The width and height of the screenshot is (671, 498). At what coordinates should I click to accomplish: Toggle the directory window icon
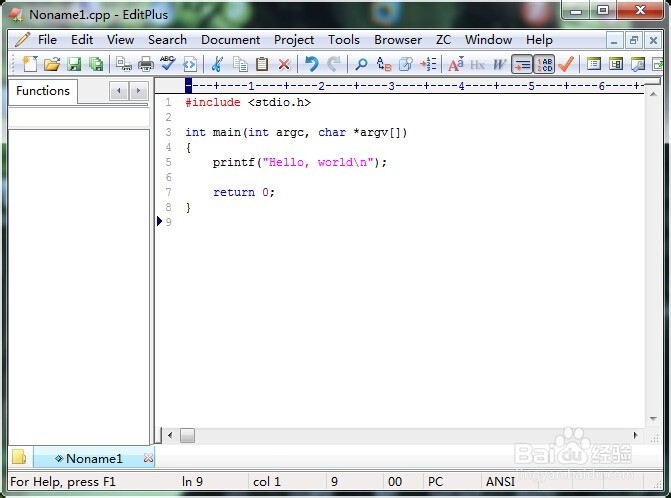pyautogui.click(x=594, y=64)
